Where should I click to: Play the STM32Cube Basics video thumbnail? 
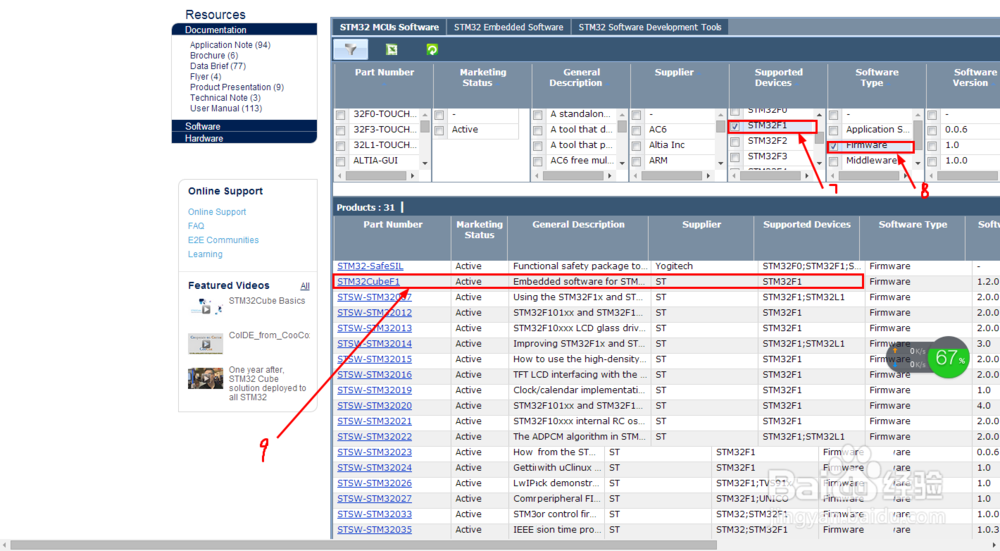click(205, 307)
